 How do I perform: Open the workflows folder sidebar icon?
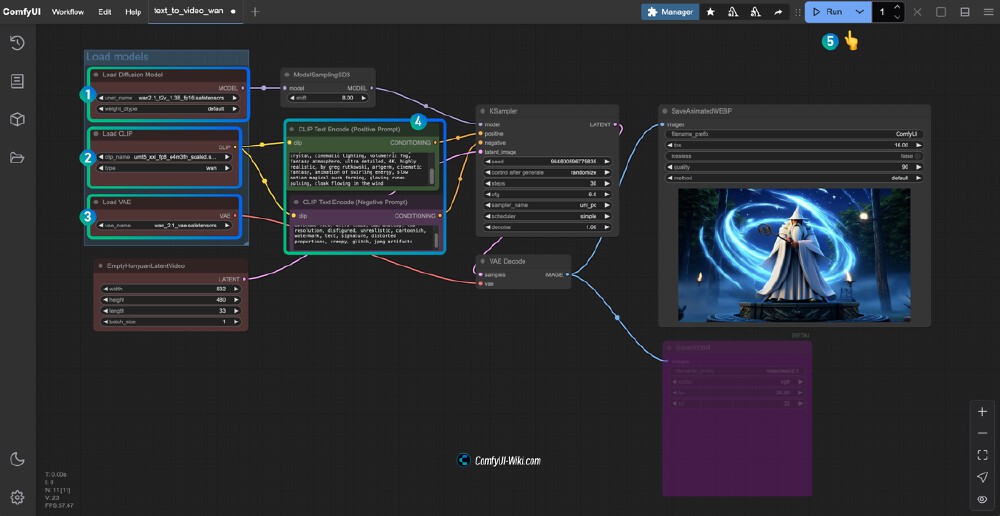[17, 158]
